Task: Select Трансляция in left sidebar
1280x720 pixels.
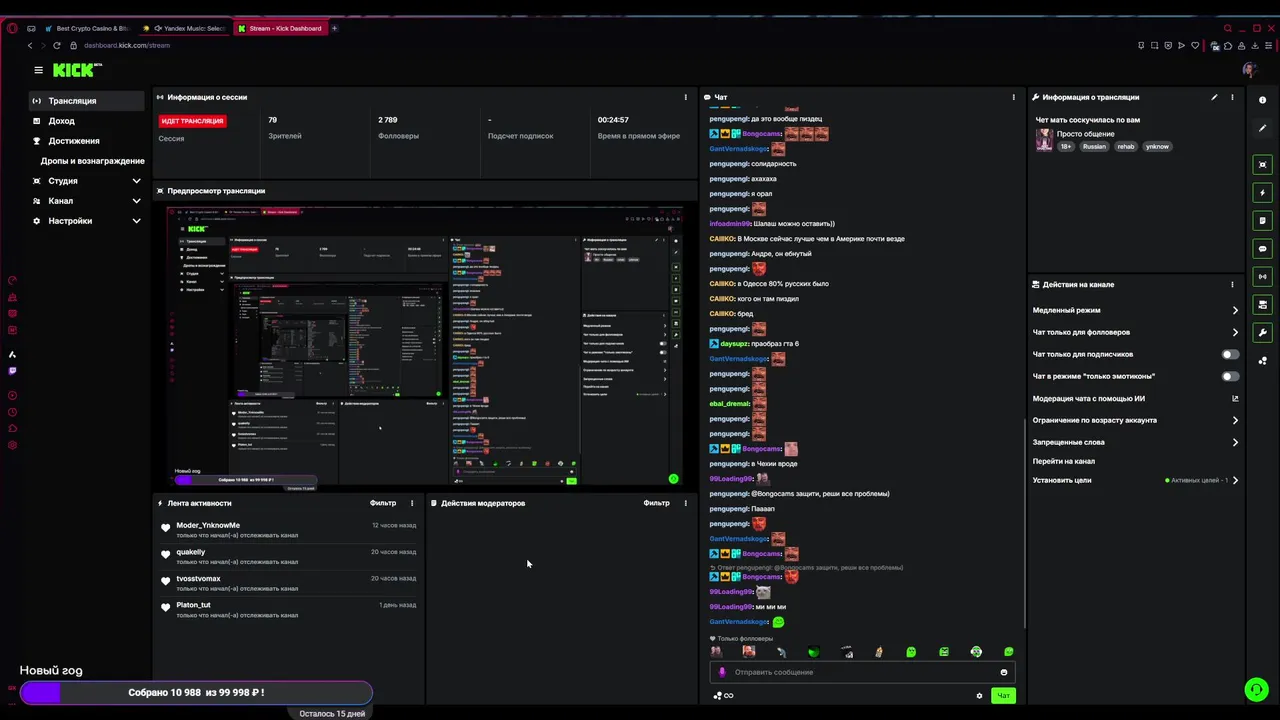Action: click(x=87, y=101)
